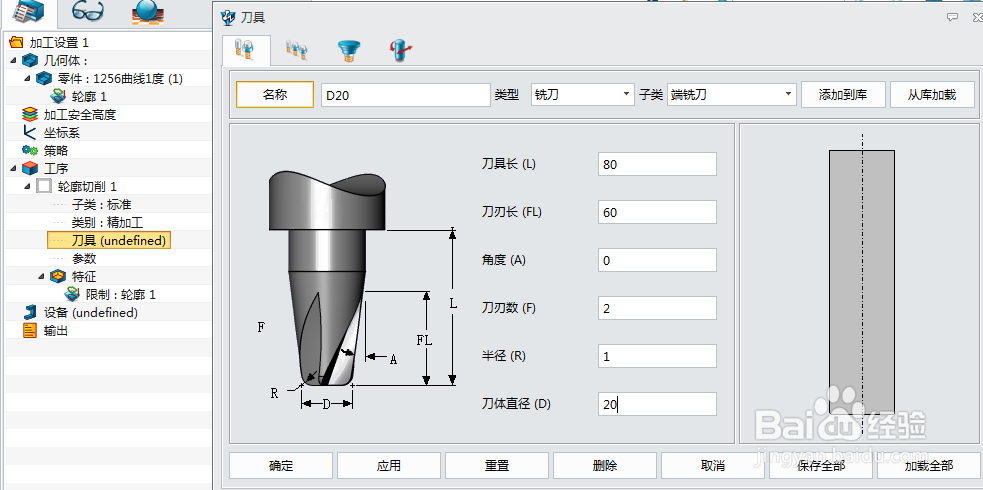Cancel the dialog with 取消
The width and height of the screenshot is (983, 490).
[x=713, y=466]
